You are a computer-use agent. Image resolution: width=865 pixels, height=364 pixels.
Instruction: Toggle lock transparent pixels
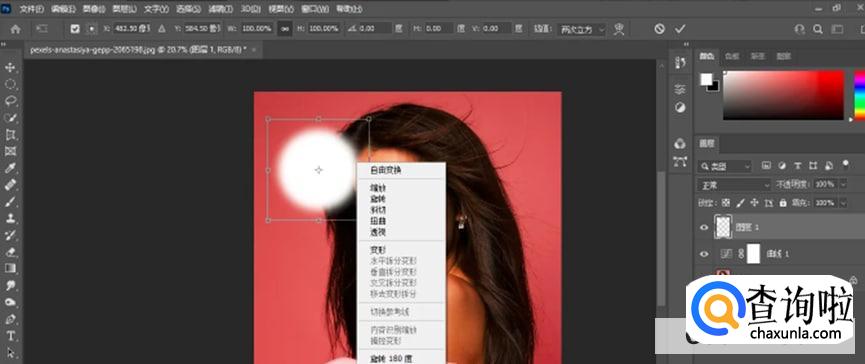[x=726, y=203]
